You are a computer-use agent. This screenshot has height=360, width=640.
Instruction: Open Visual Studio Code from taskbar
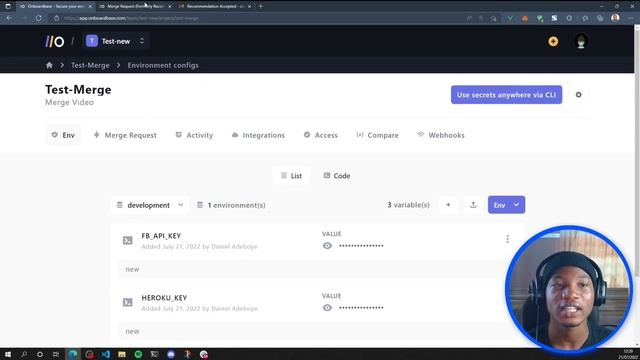pos(106,354)
